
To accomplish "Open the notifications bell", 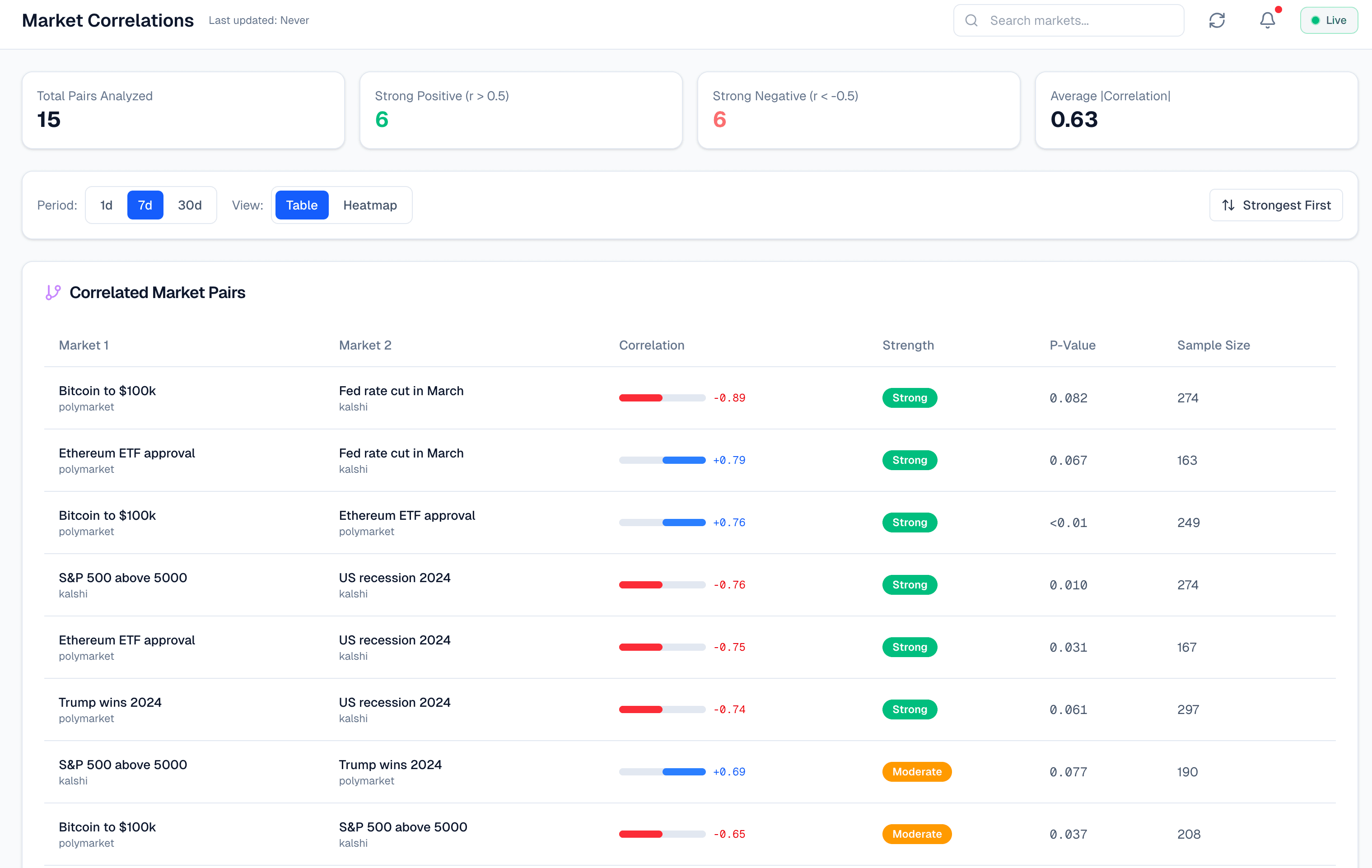I will pos(1267,20).
